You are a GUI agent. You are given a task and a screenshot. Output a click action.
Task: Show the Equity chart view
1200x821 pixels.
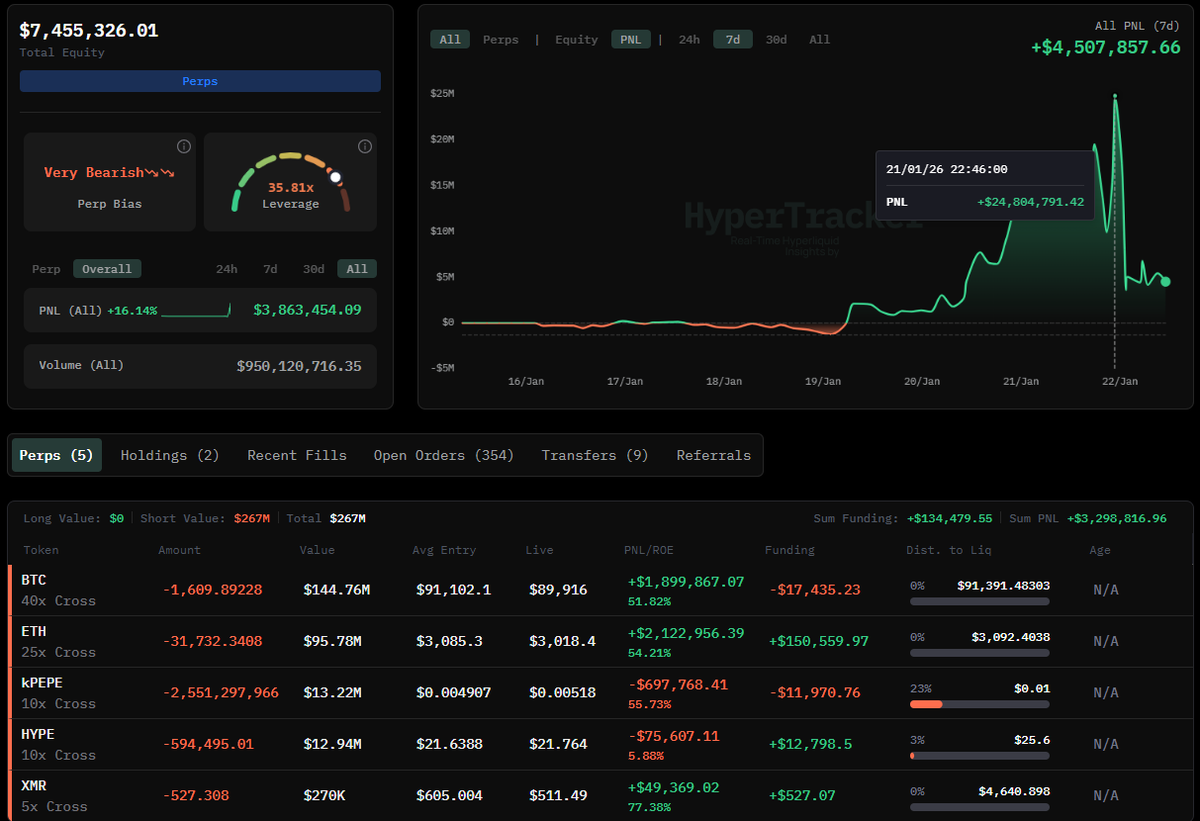576,40
